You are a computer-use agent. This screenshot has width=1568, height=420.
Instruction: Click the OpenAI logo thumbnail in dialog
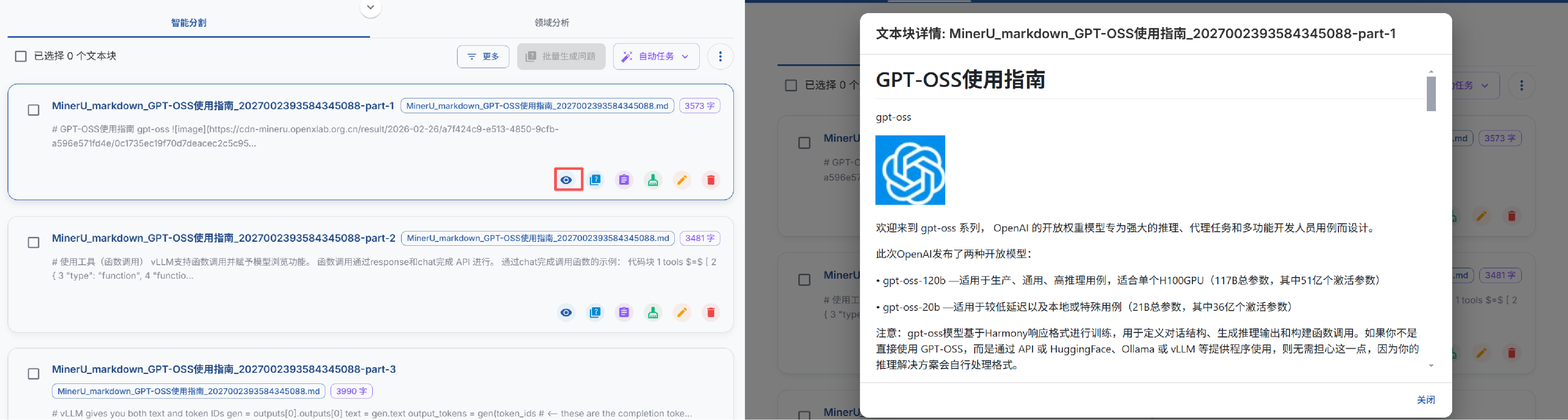(910, 171)
